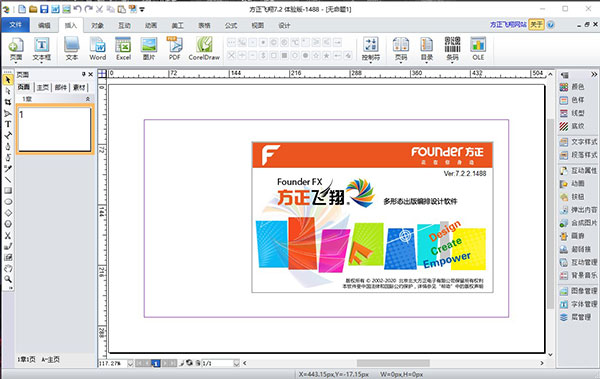
Task: Collapse the 1章 chapter section
Action: point(88,99)
